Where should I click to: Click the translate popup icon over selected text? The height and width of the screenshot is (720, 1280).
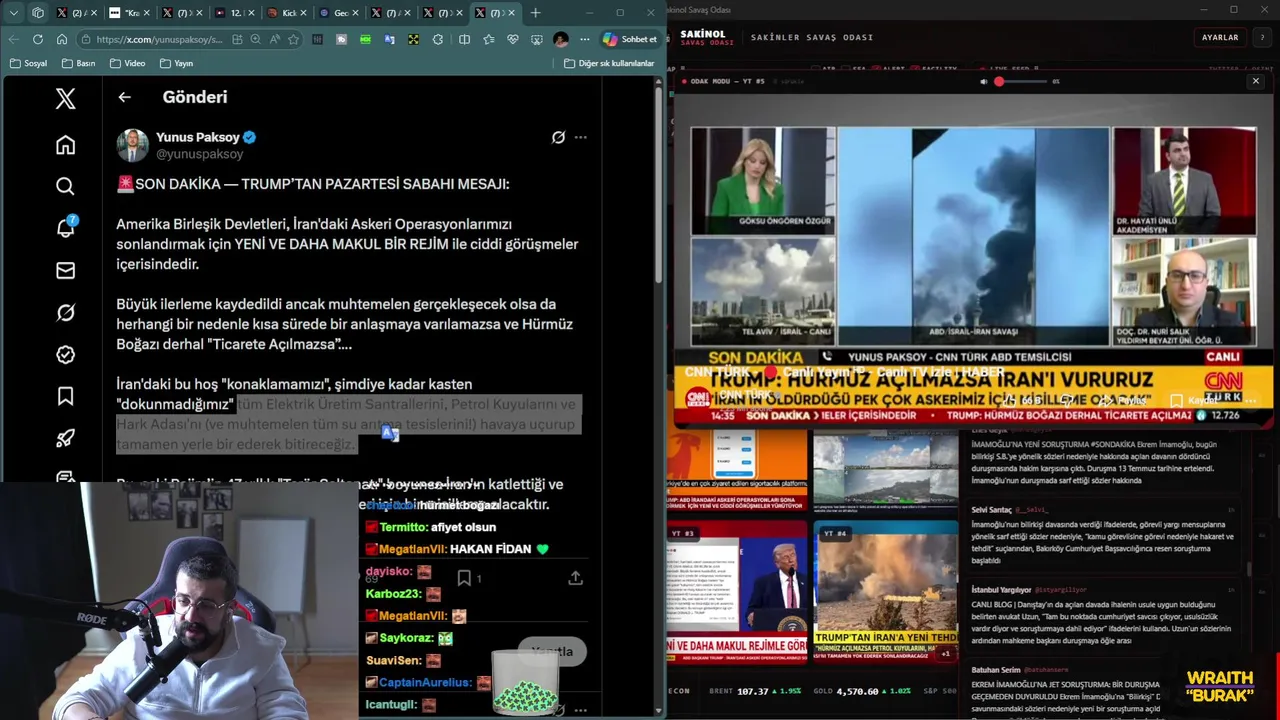pos(390,432)
